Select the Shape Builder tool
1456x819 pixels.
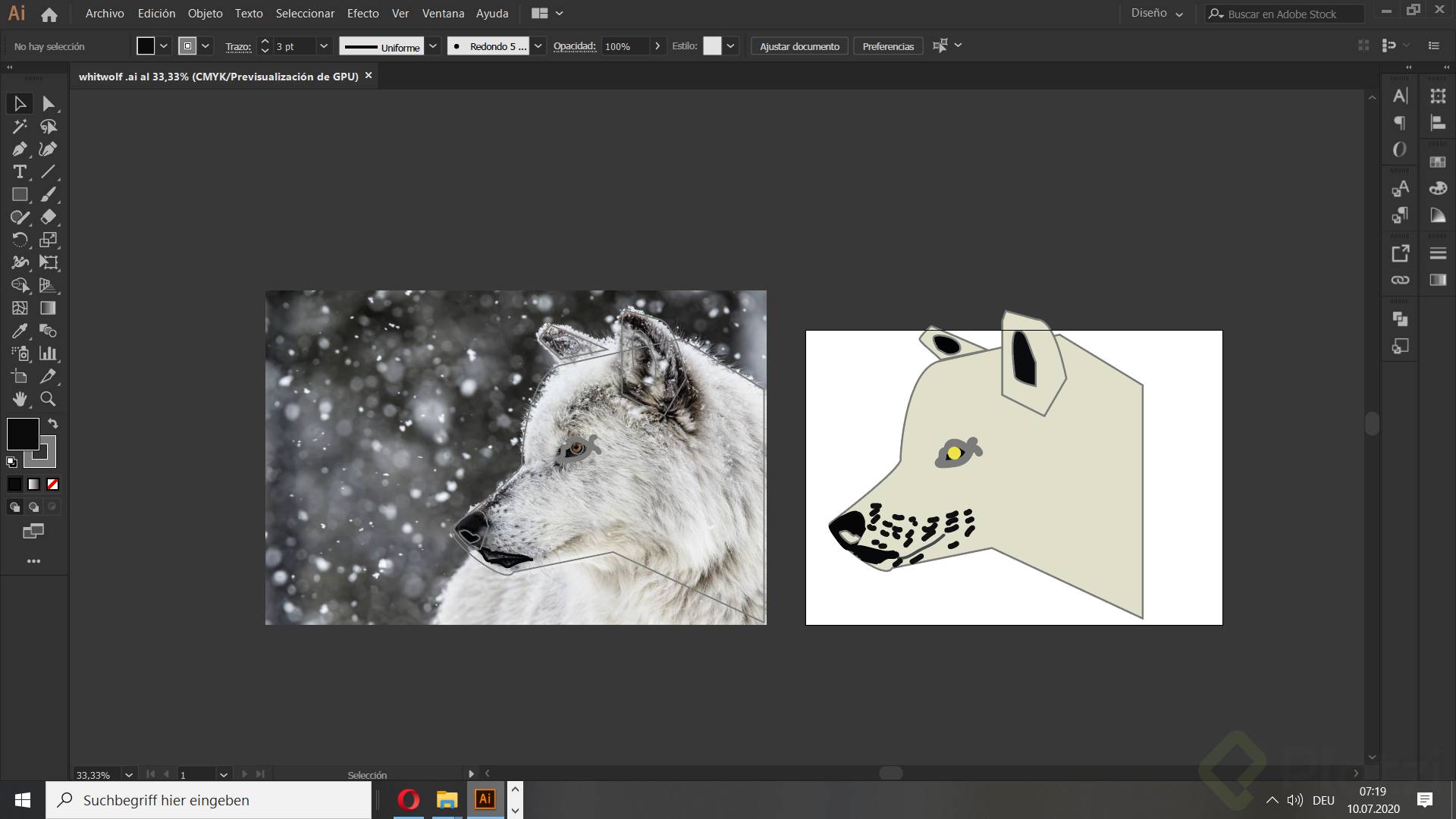tap(20, 285)
